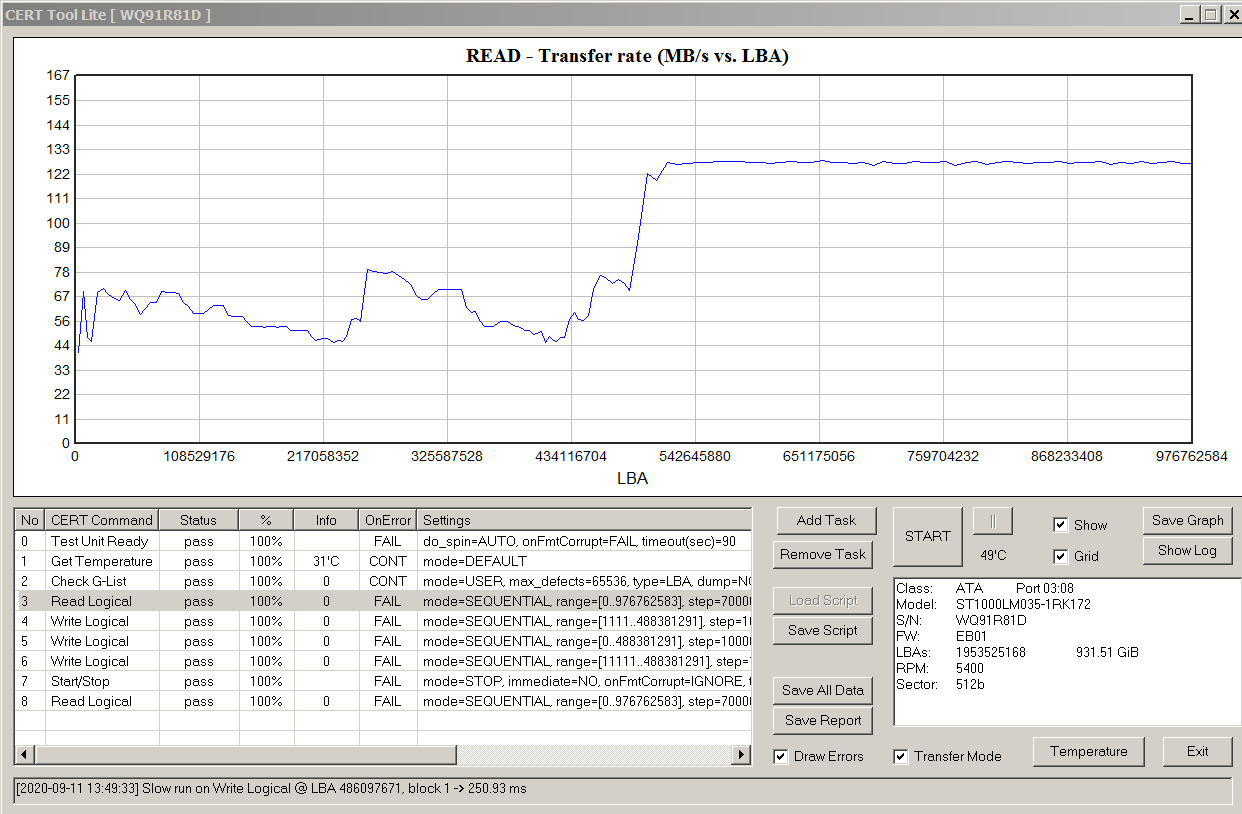
Task: Select the Start/Stop task row
Action: [383, 681]
